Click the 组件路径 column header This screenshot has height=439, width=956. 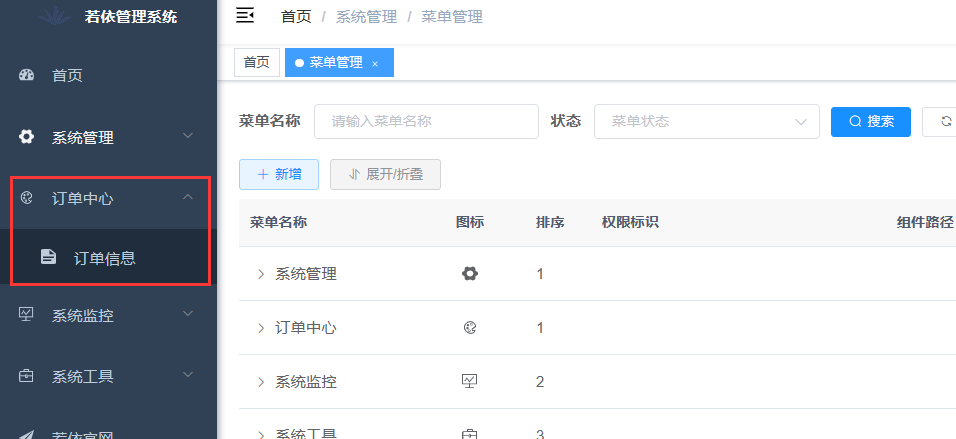tap(925, 223)
